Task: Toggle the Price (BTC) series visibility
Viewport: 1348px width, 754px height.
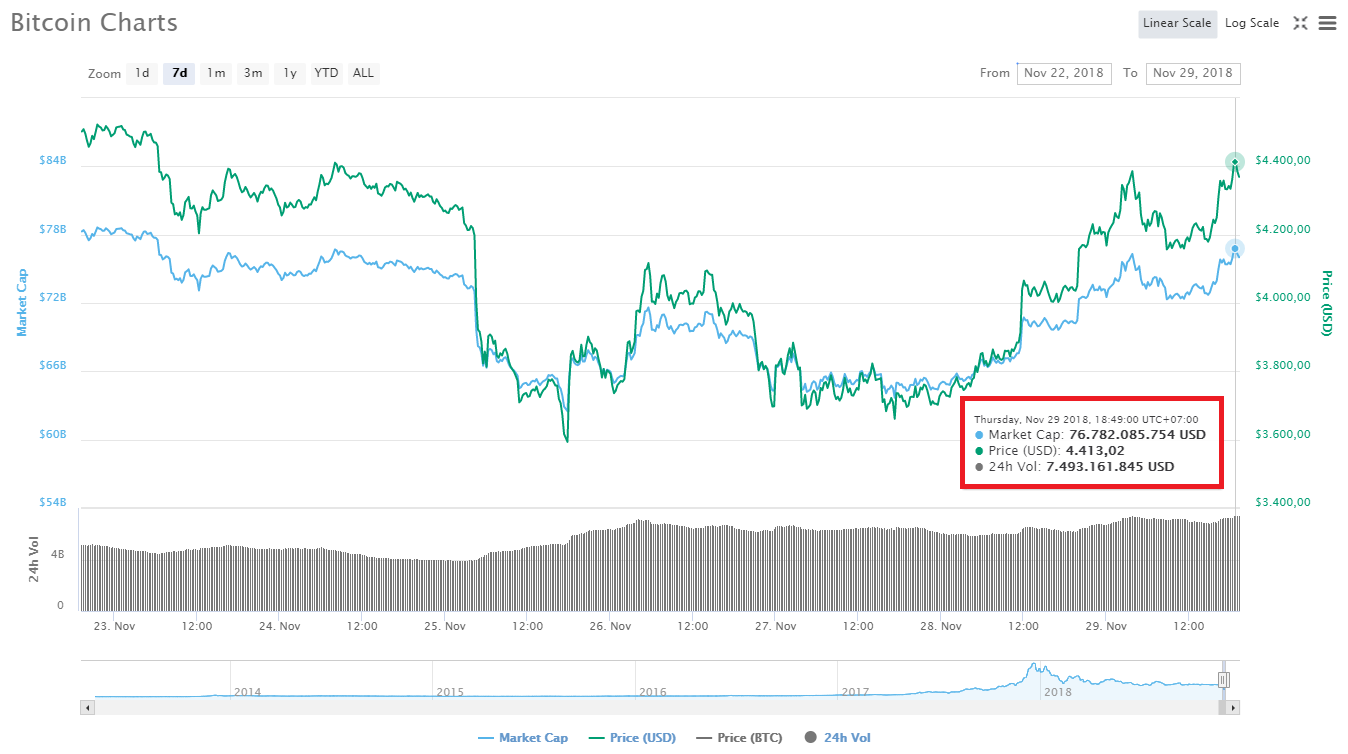Action: tap(738, 737)
